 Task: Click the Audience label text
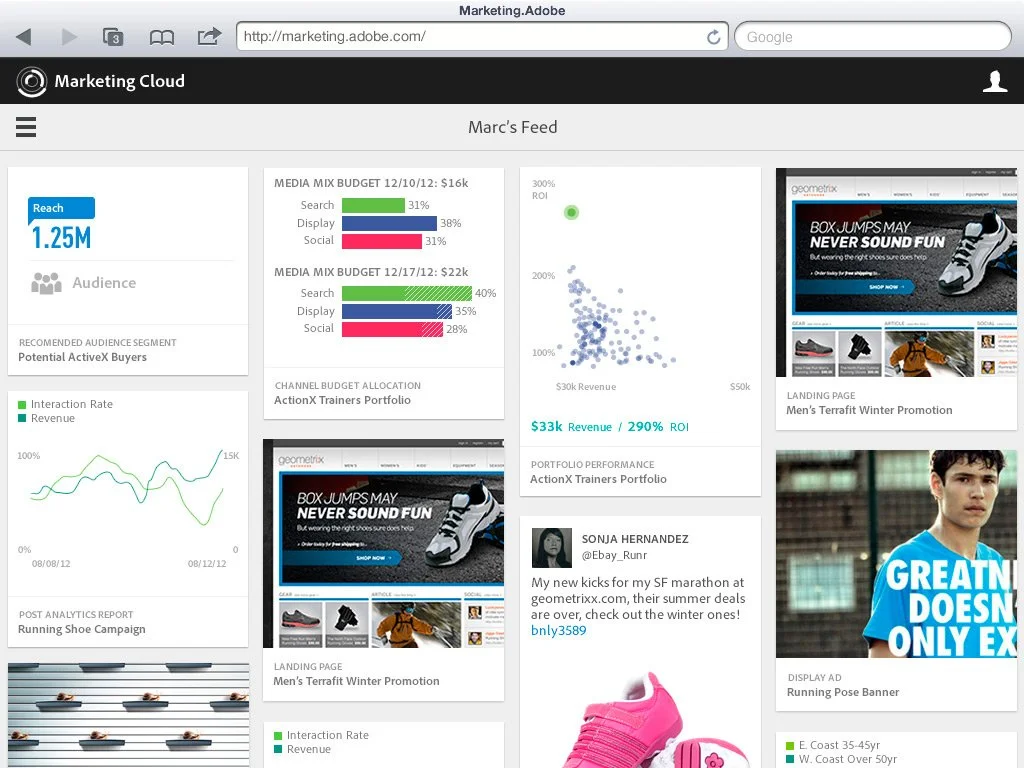pyautogui.click(x=104, y=283)
